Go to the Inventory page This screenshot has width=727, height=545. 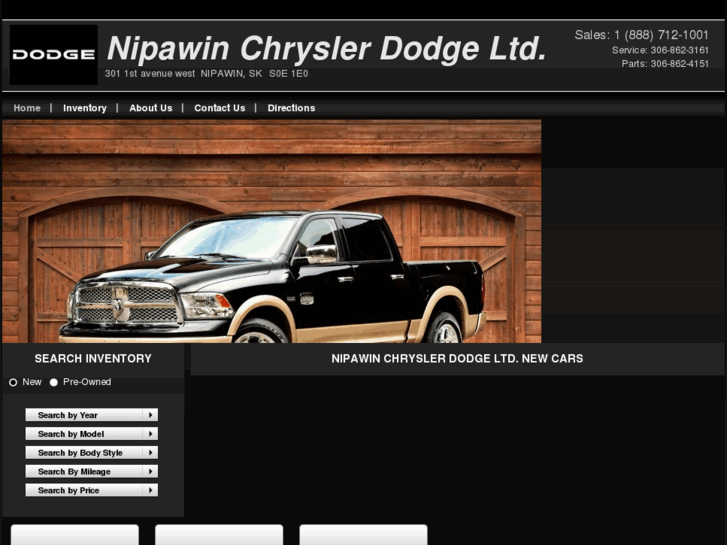tap(85, 108)
